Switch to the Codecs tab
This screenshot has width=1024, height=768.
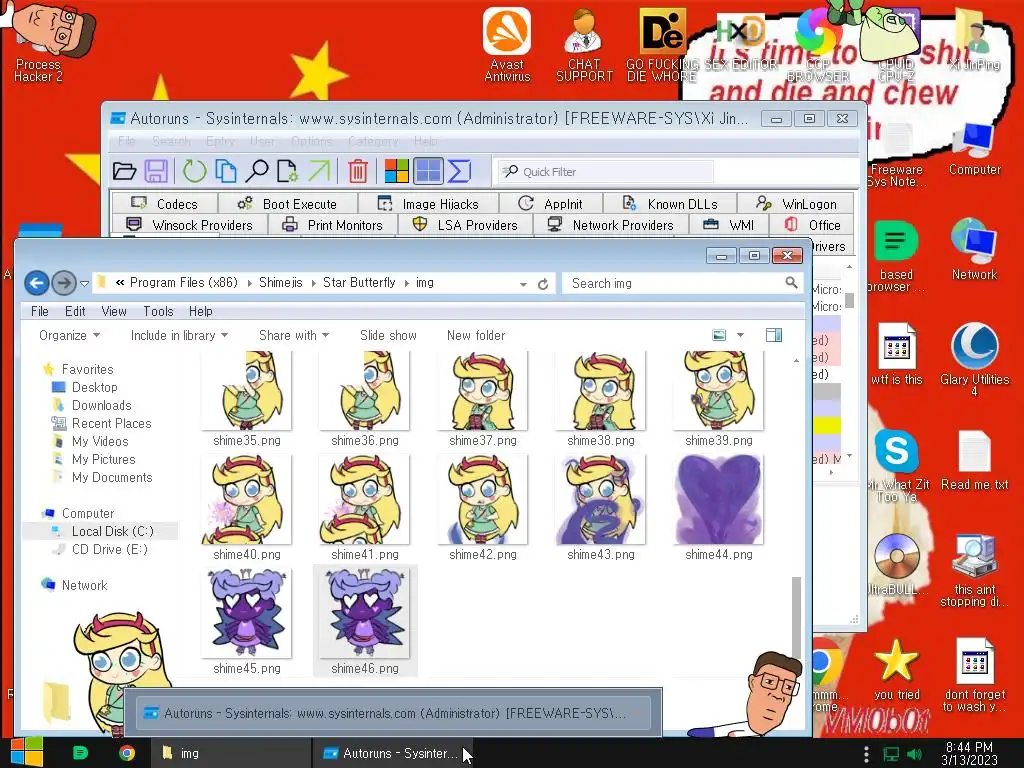pos(165,204)
